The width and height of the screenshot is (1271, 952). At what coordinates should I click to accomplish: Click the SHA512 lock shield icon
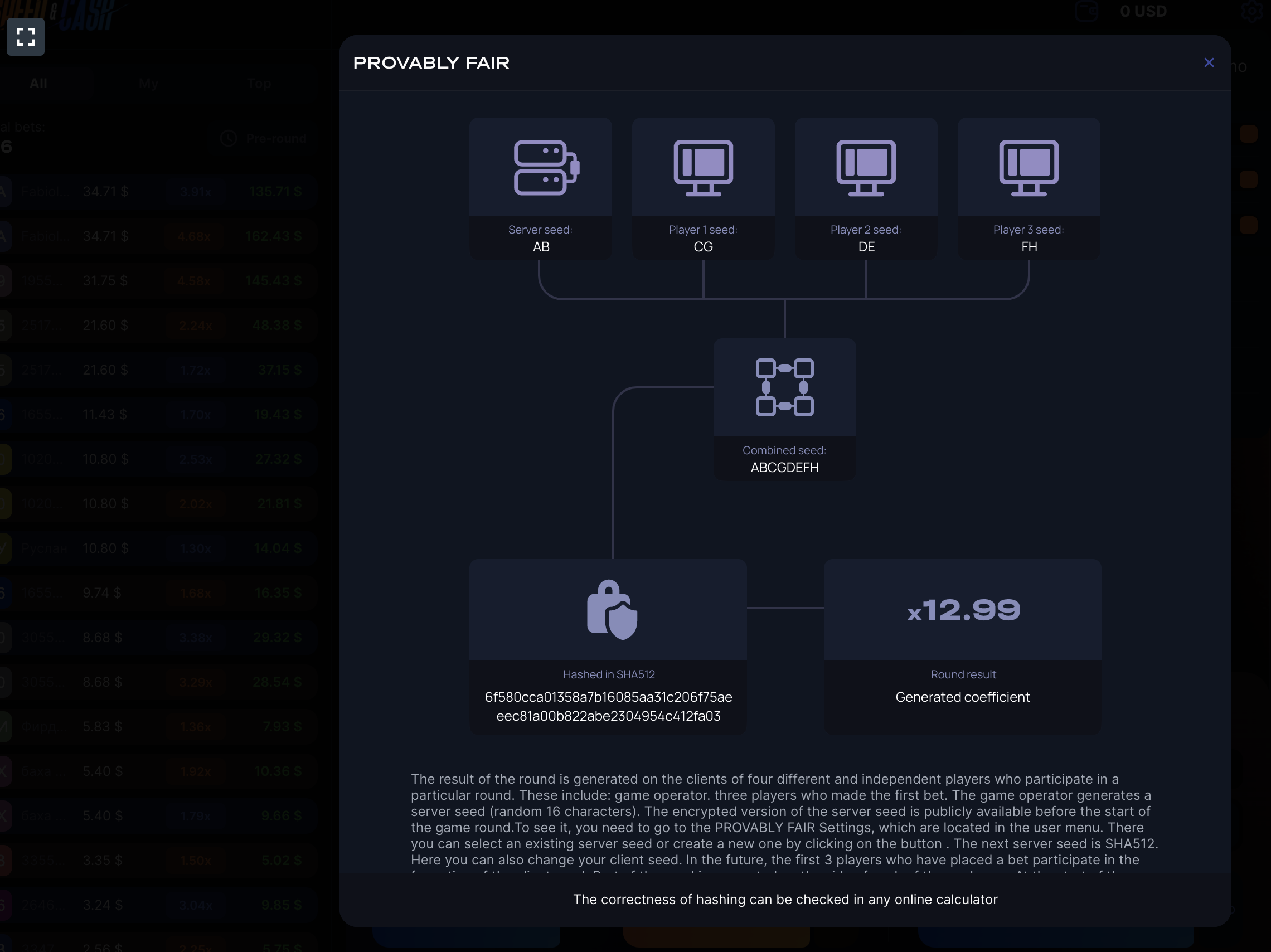612,610
